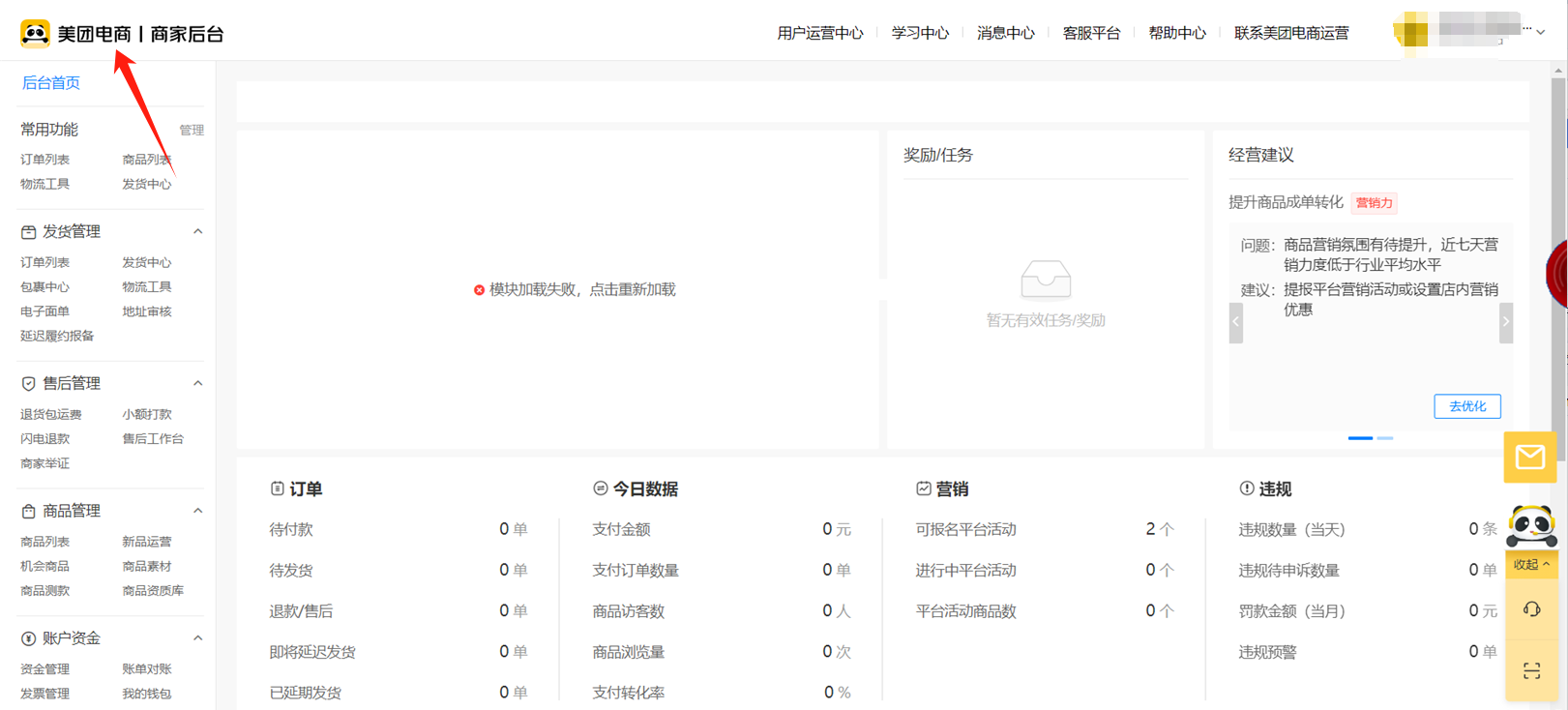Go to next business suggestion with right arrow
The height and width of the screenshot is (710, 1568).
click(1505, 322)
